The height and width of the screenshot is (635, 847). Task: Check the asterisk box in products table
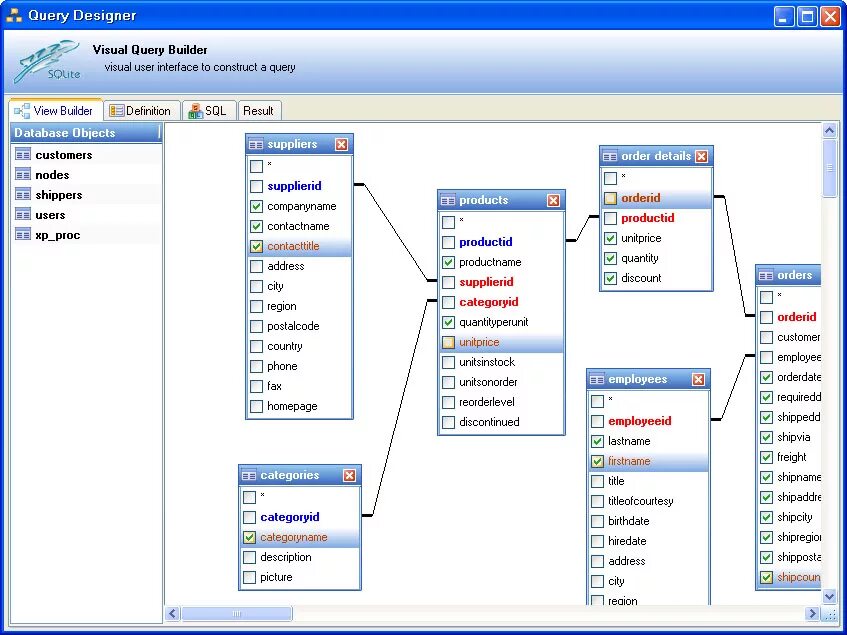click(x=448, y=222)
